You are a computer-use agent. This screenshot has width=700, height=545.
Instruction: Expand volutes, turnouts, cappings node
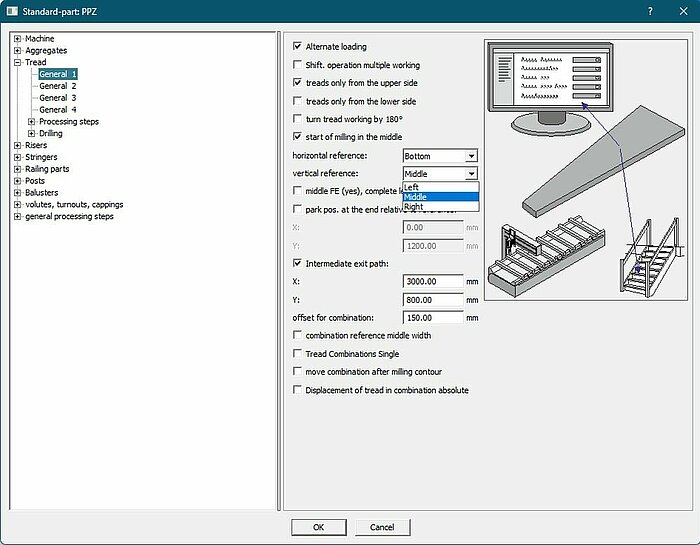[17, 204]
